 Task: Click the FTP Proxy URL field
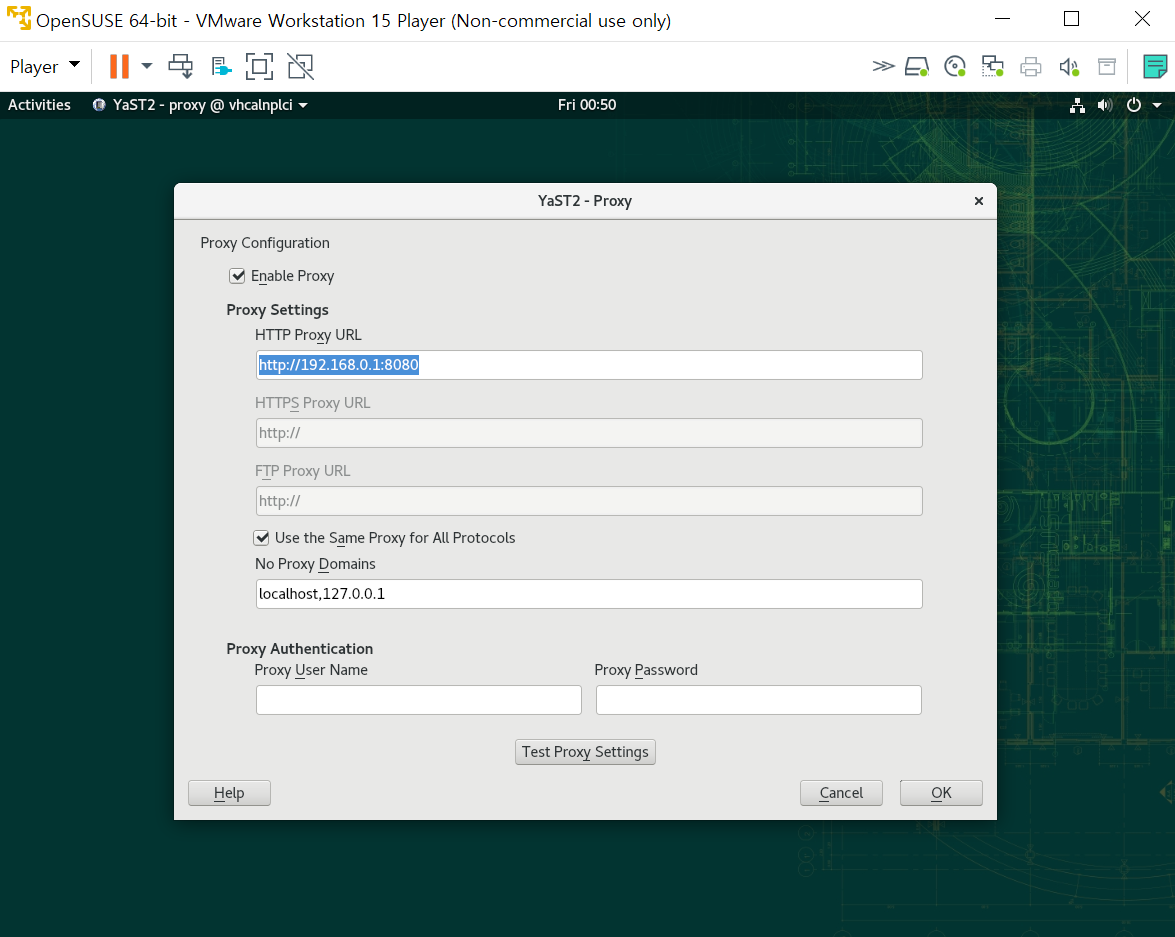click(x=589, y=501)
